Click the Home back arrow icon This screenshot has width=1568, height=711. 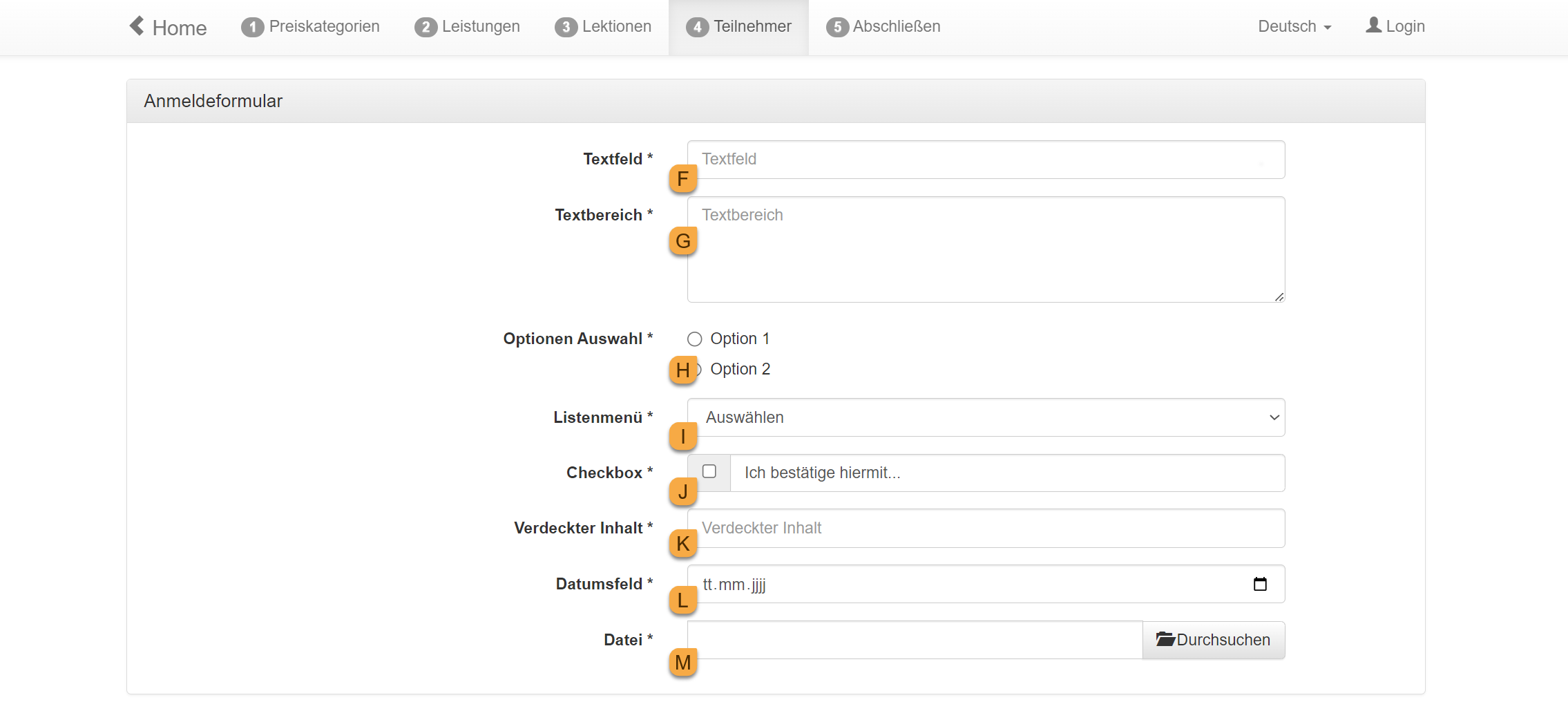tap(137, 26)
